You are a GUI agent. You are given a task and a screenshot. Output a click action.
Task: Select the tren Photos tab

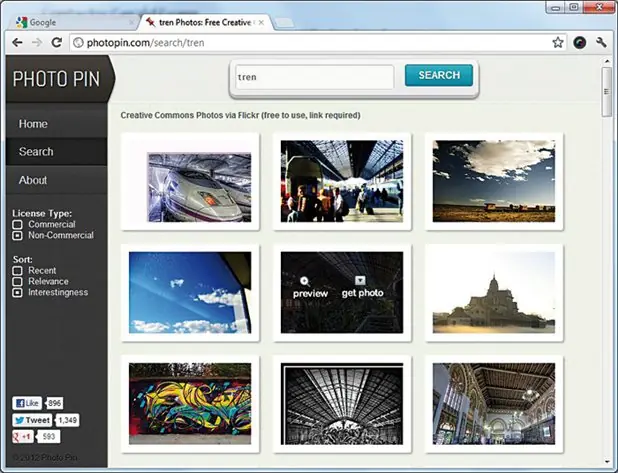pos(205,22)
